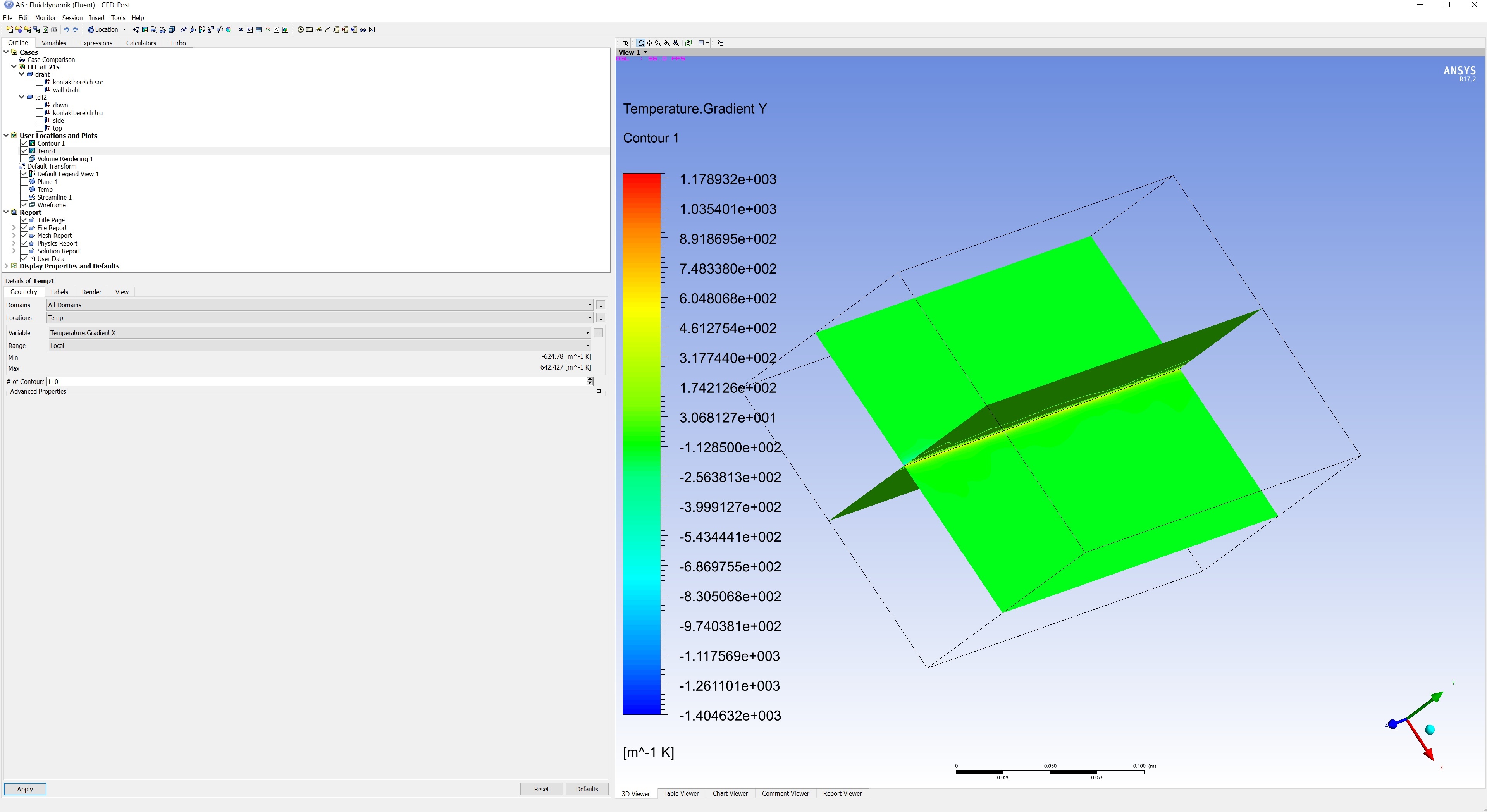Check the Streamline 1 checkbox
This screenshot has width=1487, height=812.
[x=24, y=197]
